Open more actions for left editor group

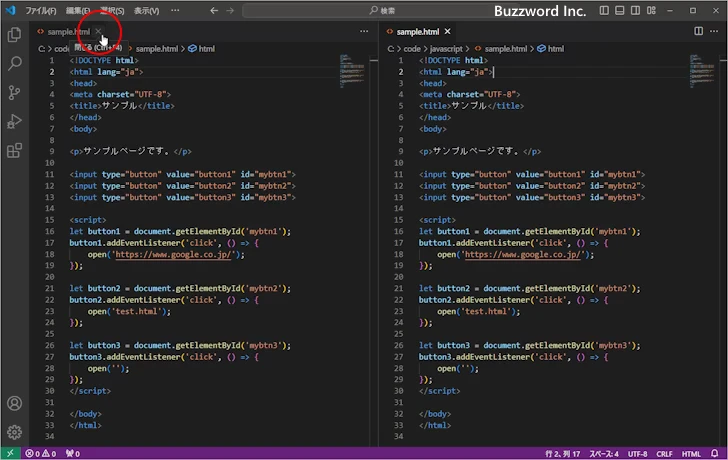pyautogui.click(x=364, y=31)
